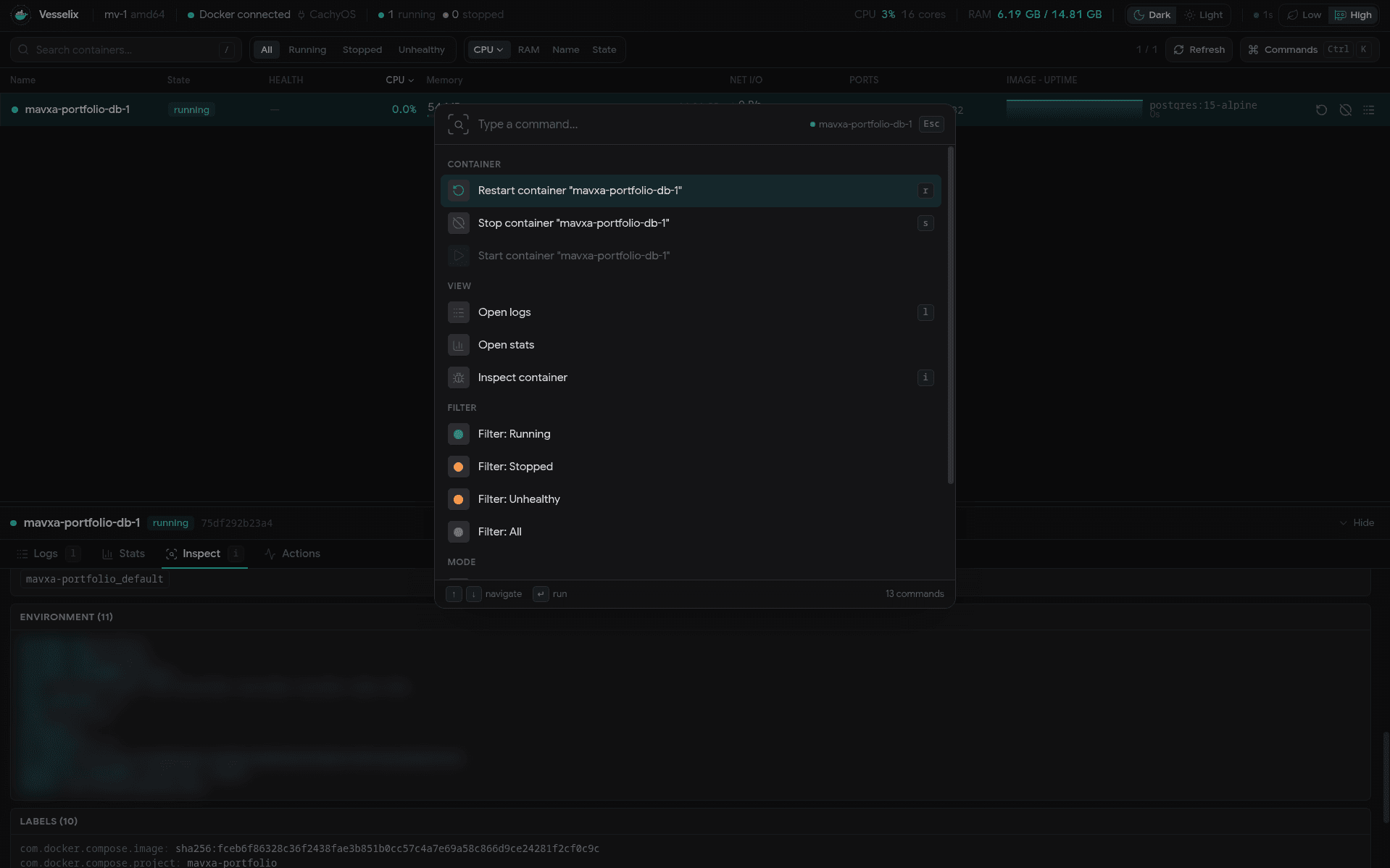Click the running state badge in row
The width and height of the screenshot is (1390, 868).
[x=191, y=110]
